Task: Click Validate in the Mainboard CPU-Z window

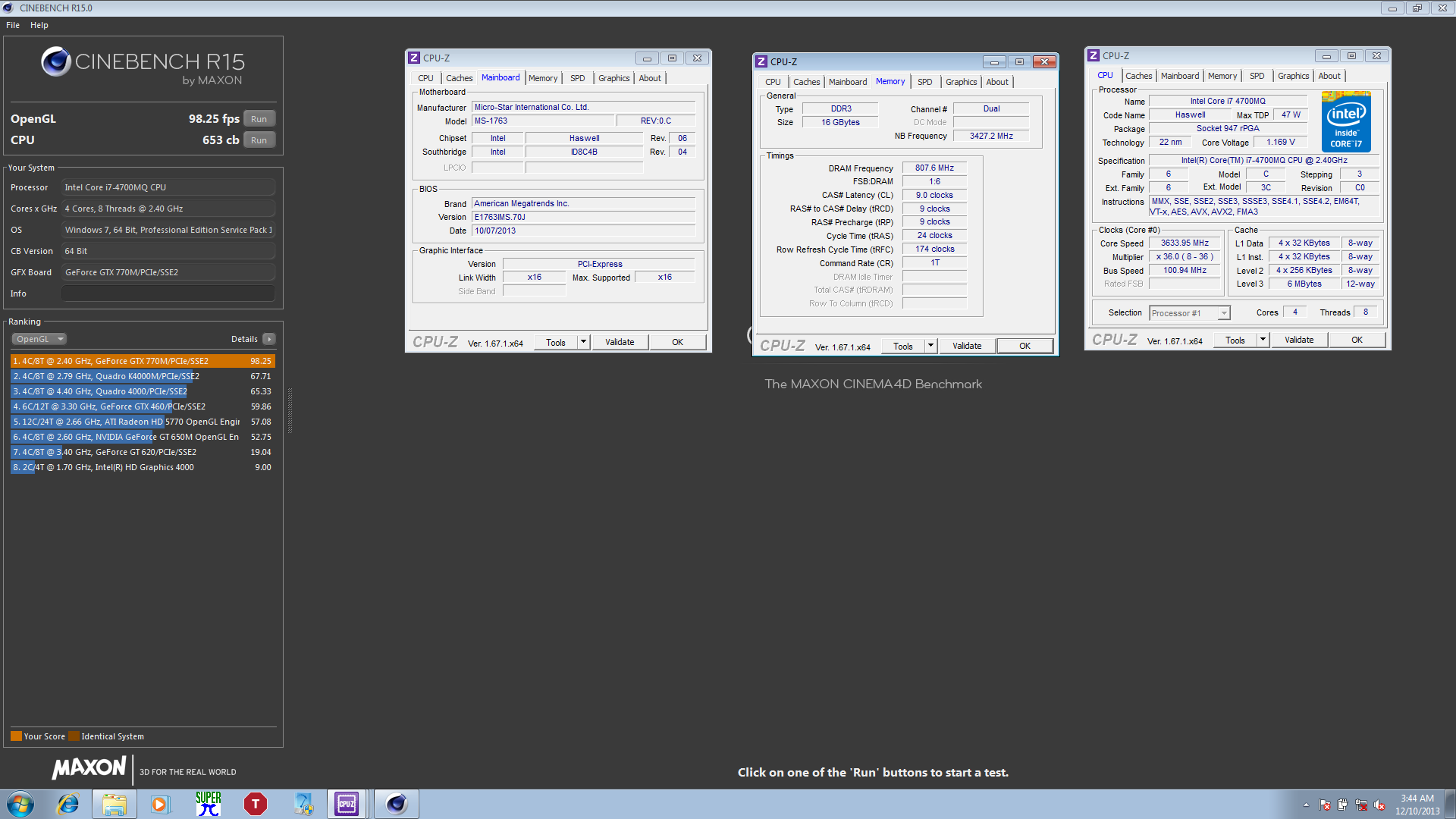Action: coord(620,342)
